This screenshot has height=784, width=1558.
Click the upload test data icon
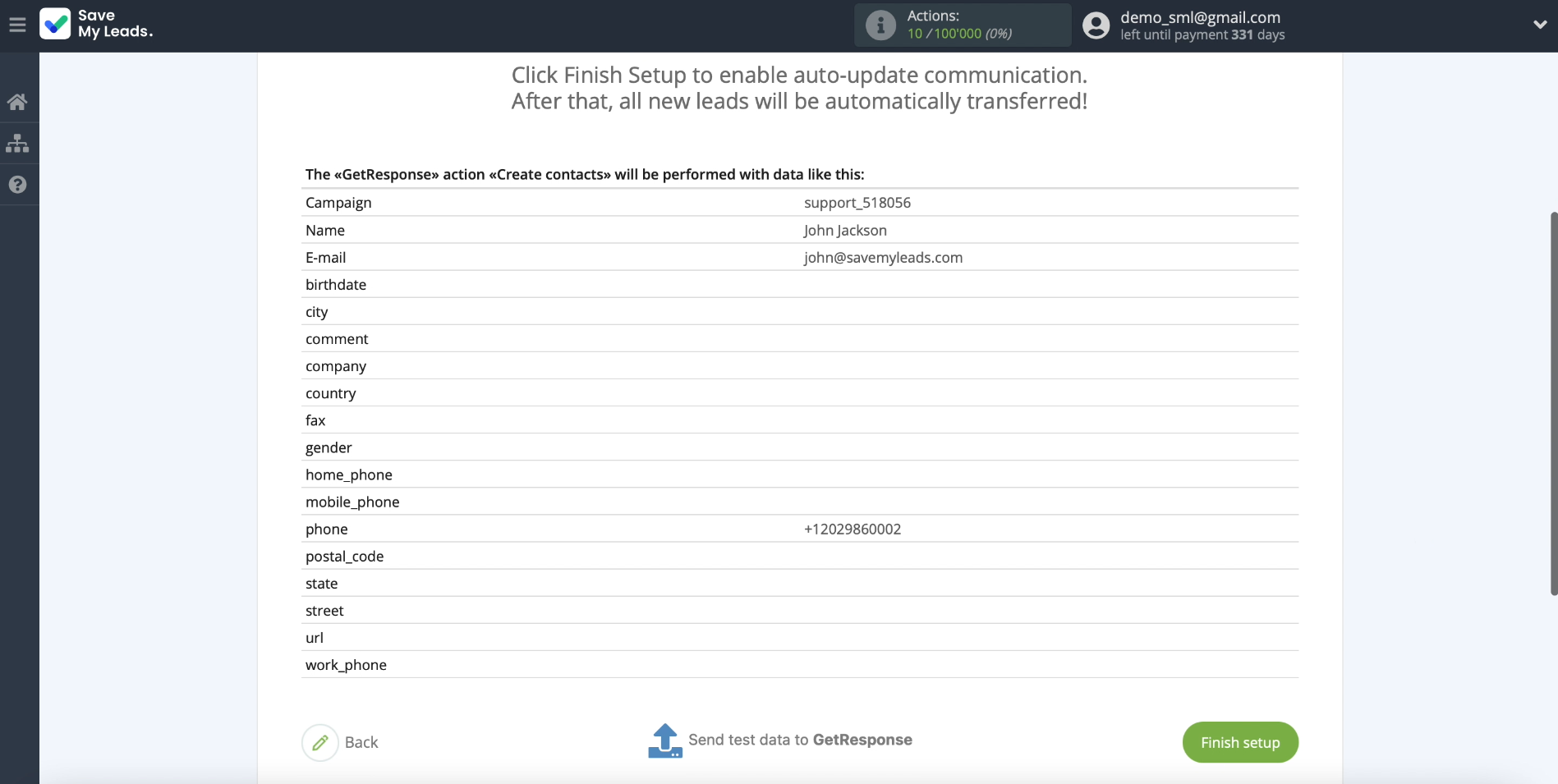(664, 740)
